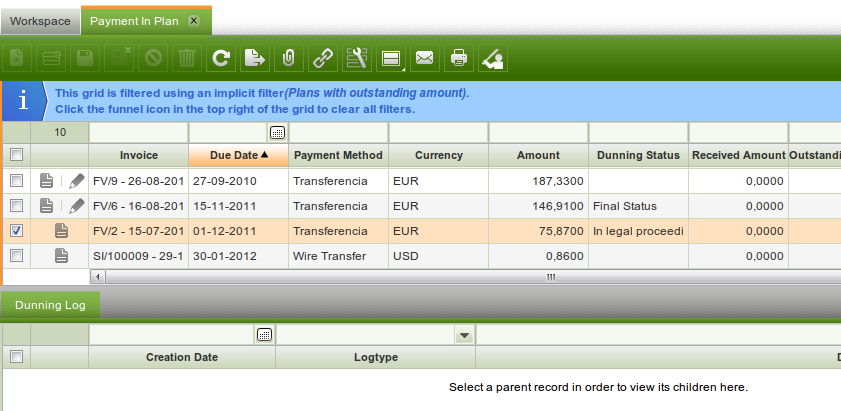Toggle sort on Due Date column header
This screenshot has width=841, height=411.
tap(239, 155)
